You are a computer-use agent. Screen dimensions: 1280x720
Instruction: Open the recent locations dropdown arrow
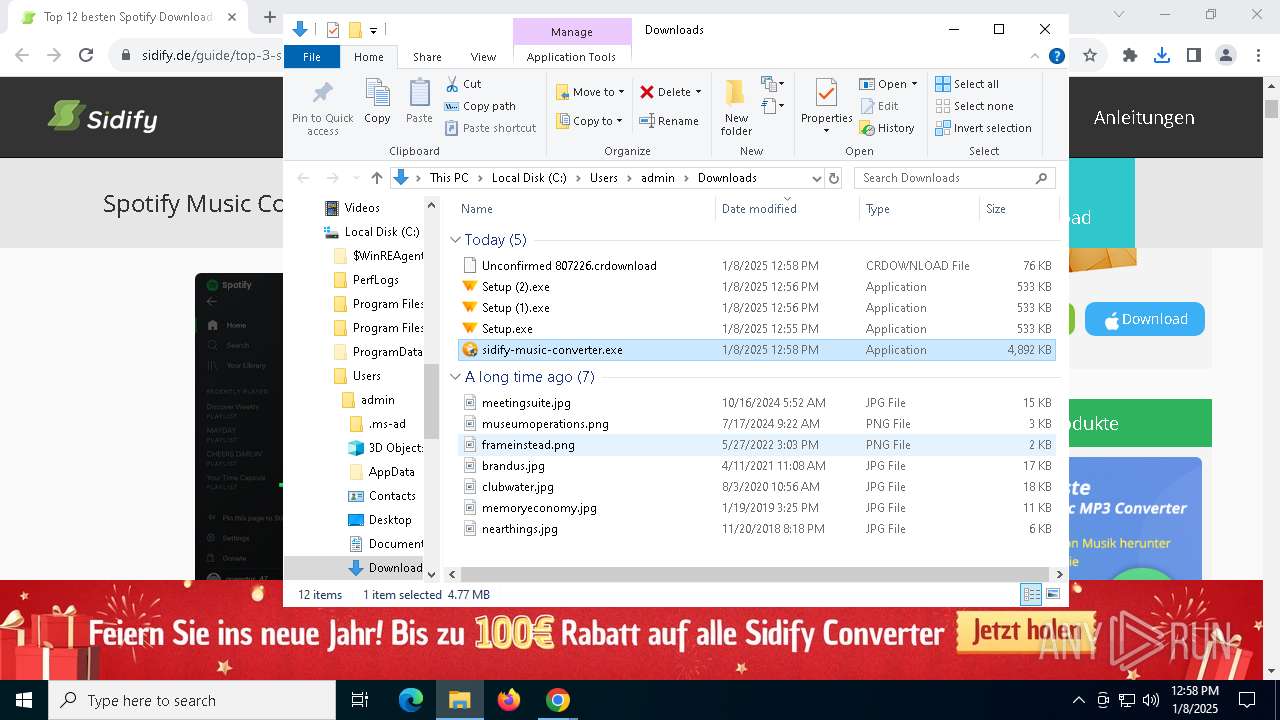pos(354,178)
